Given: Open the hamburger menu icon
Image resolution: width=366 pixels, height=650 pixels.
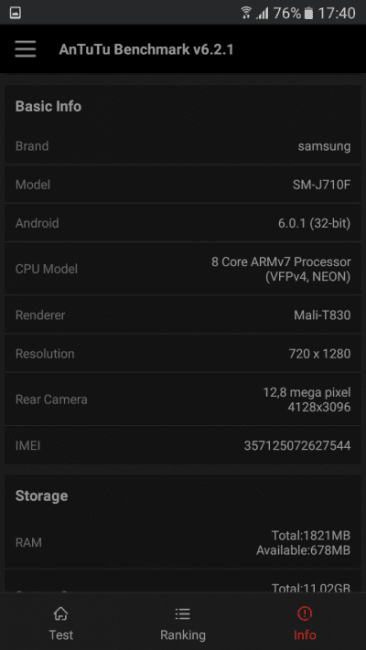Looking at the screenshot, I should pyautogui.click(x=25, y=49).
